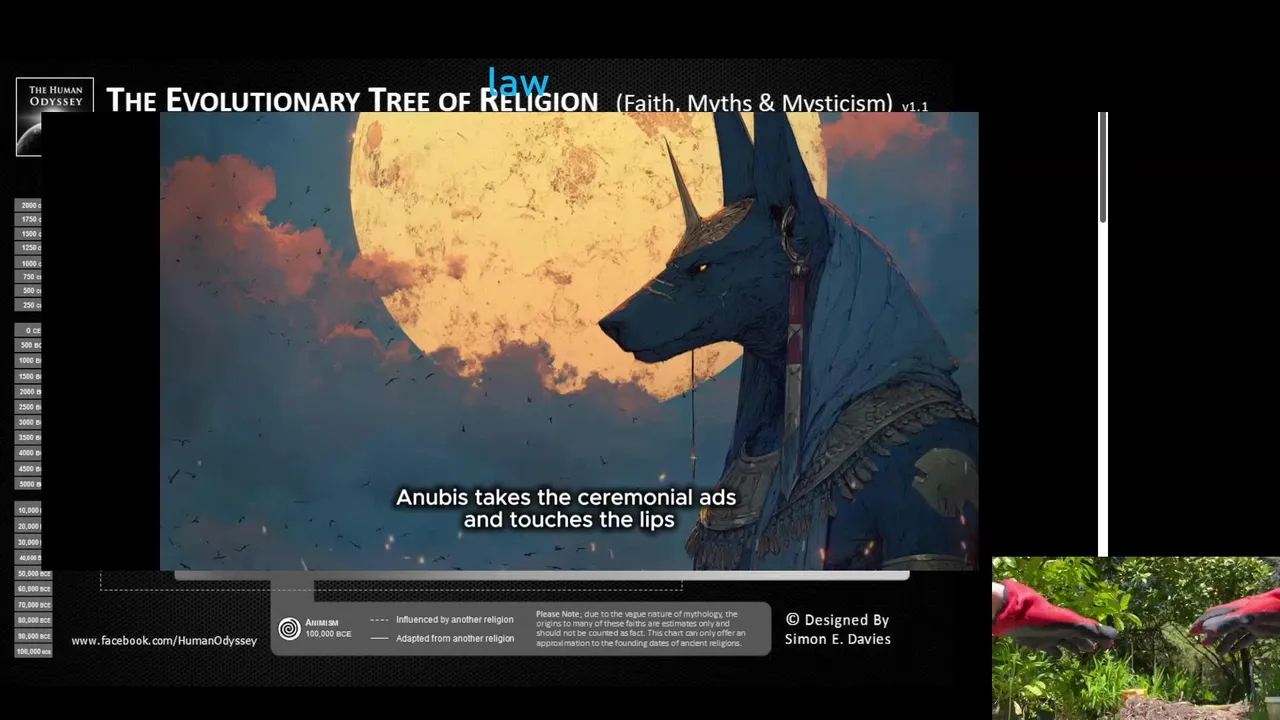Click the "Animism 100,000 BCE" legend label
The image size is (1280, 720).
point(328,628)
